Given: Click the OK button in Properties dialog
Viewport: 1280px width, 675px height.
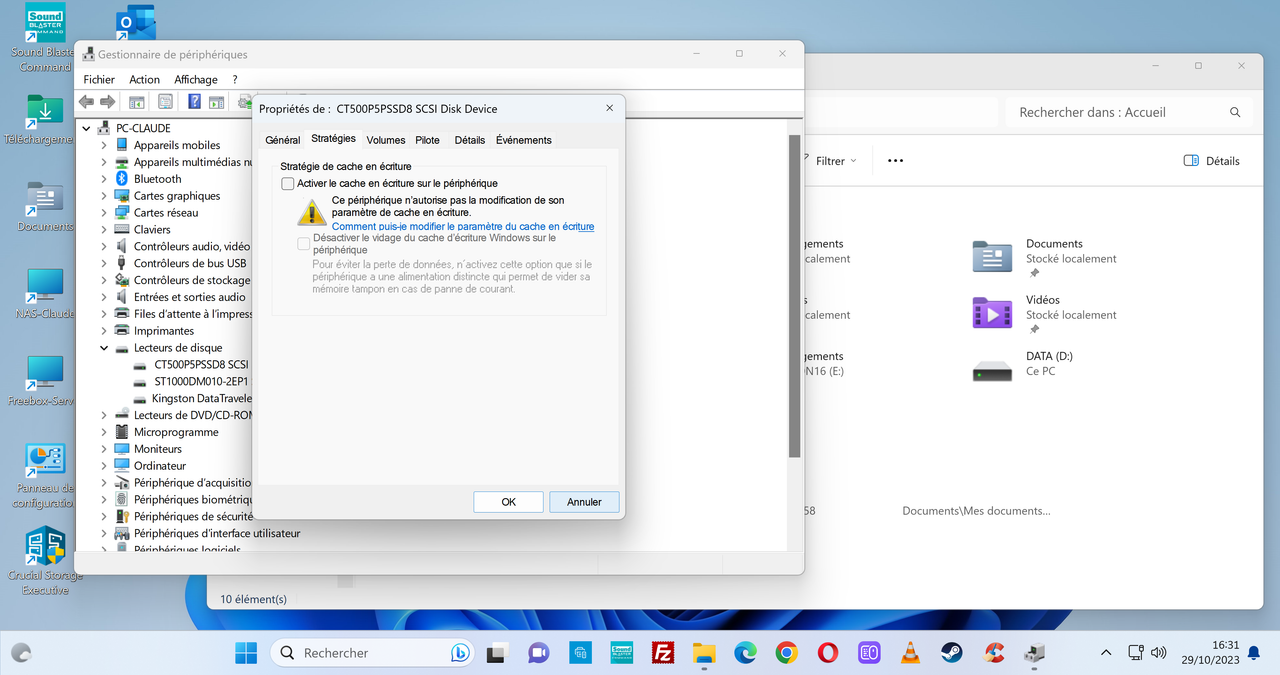Looking at the screenshot, I should pyautogui.click(x=508, y=502).
